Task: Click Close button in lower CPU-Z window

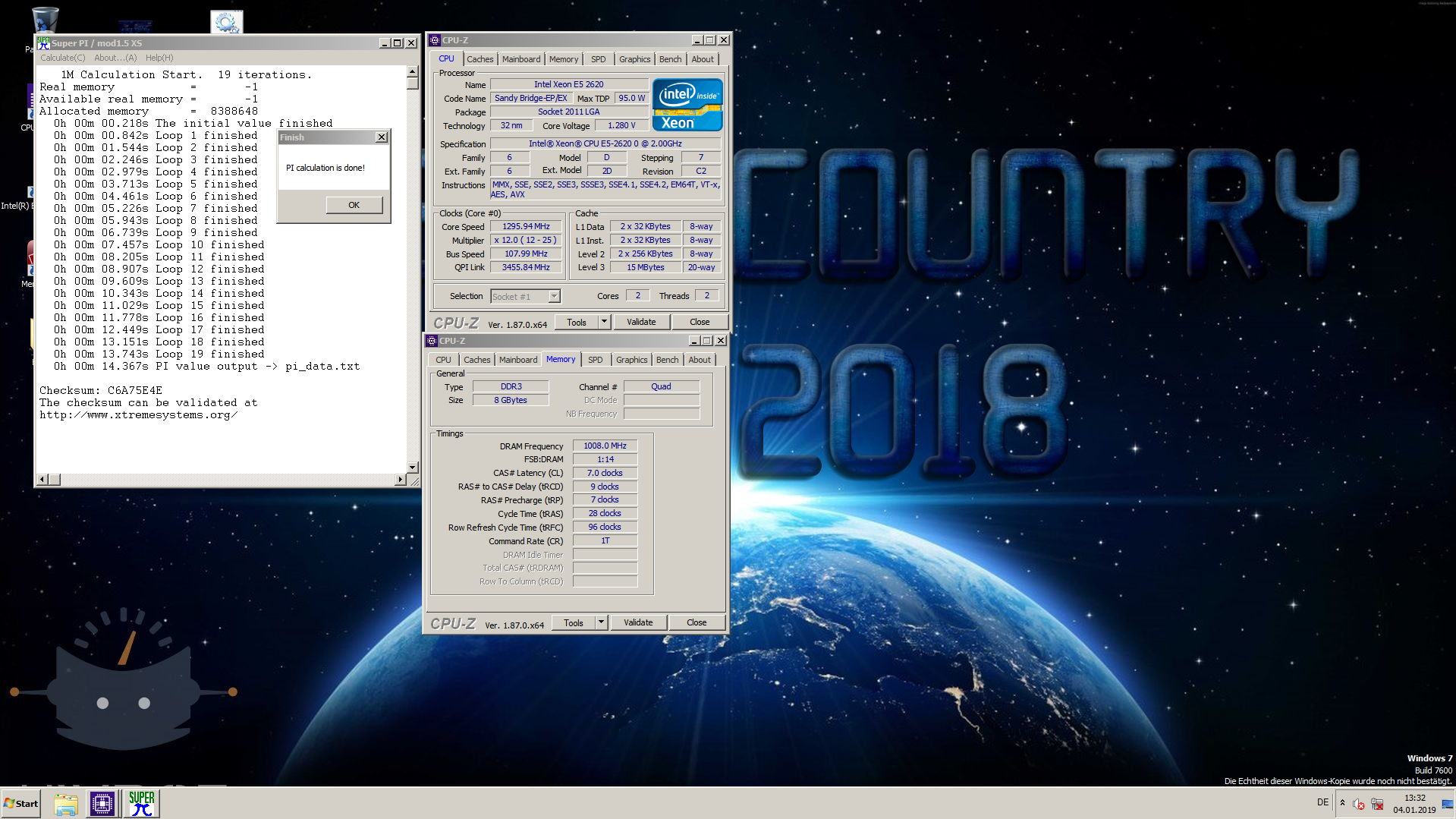Action: tap(697, 623)
